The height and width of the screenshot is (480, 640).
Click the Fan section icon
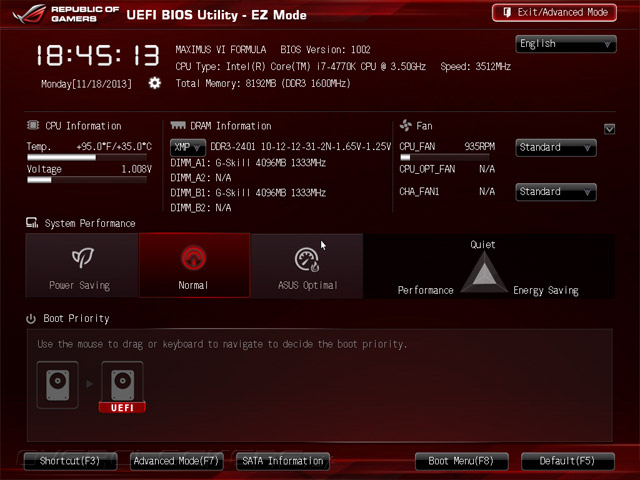(x=406, y=125)
